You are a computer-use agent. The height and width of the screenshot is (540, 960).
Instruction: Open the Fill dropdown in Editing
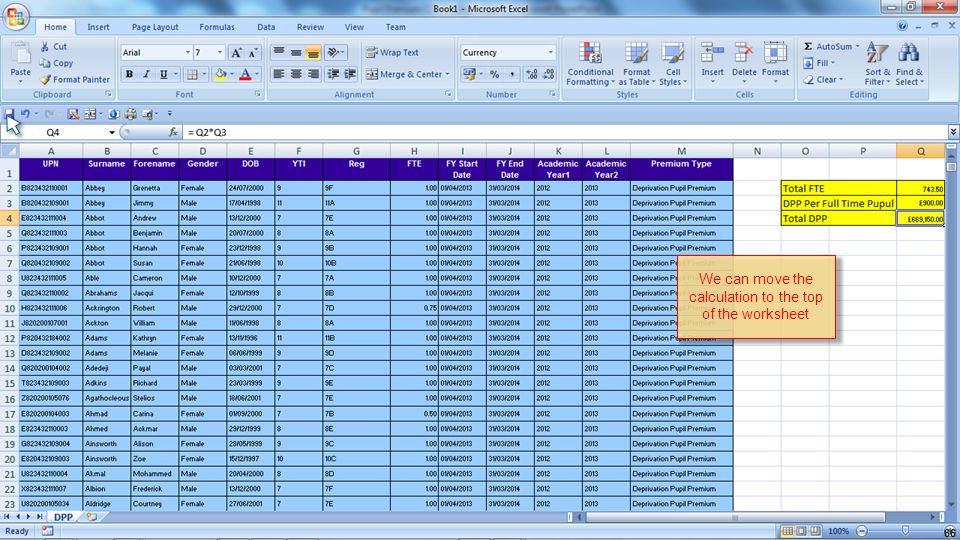point(819,63)
